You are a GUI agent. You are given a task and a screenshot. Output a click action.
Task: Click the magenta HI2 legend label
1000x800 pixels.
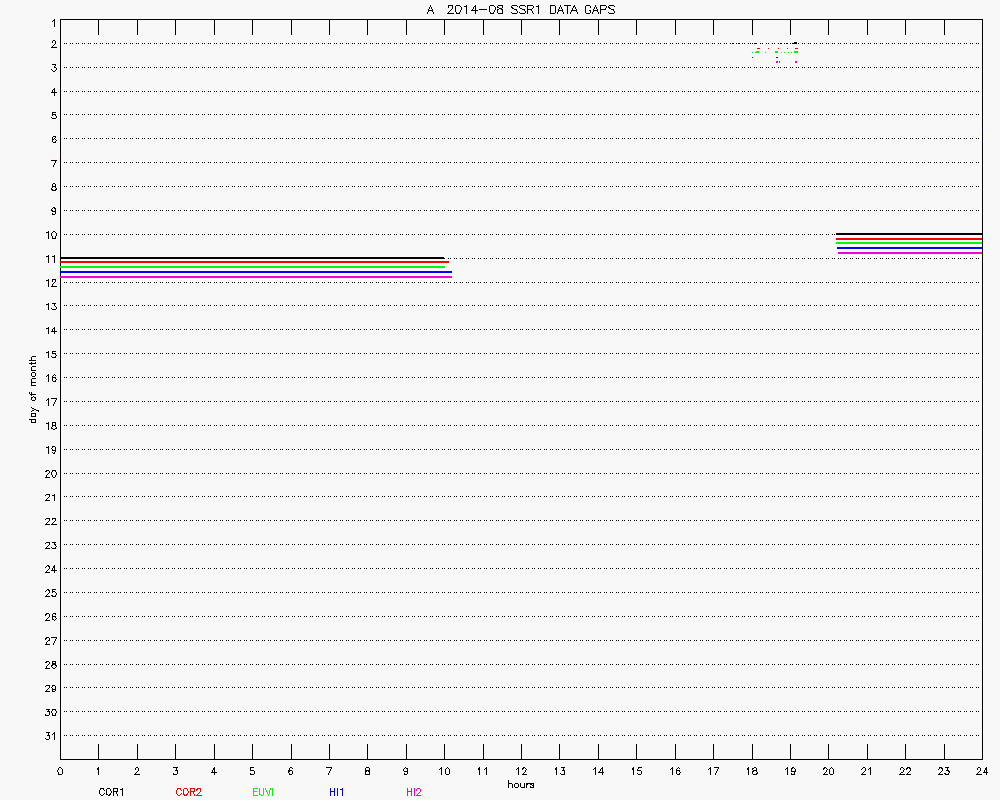pyautogui.click(x=413, y=792)
